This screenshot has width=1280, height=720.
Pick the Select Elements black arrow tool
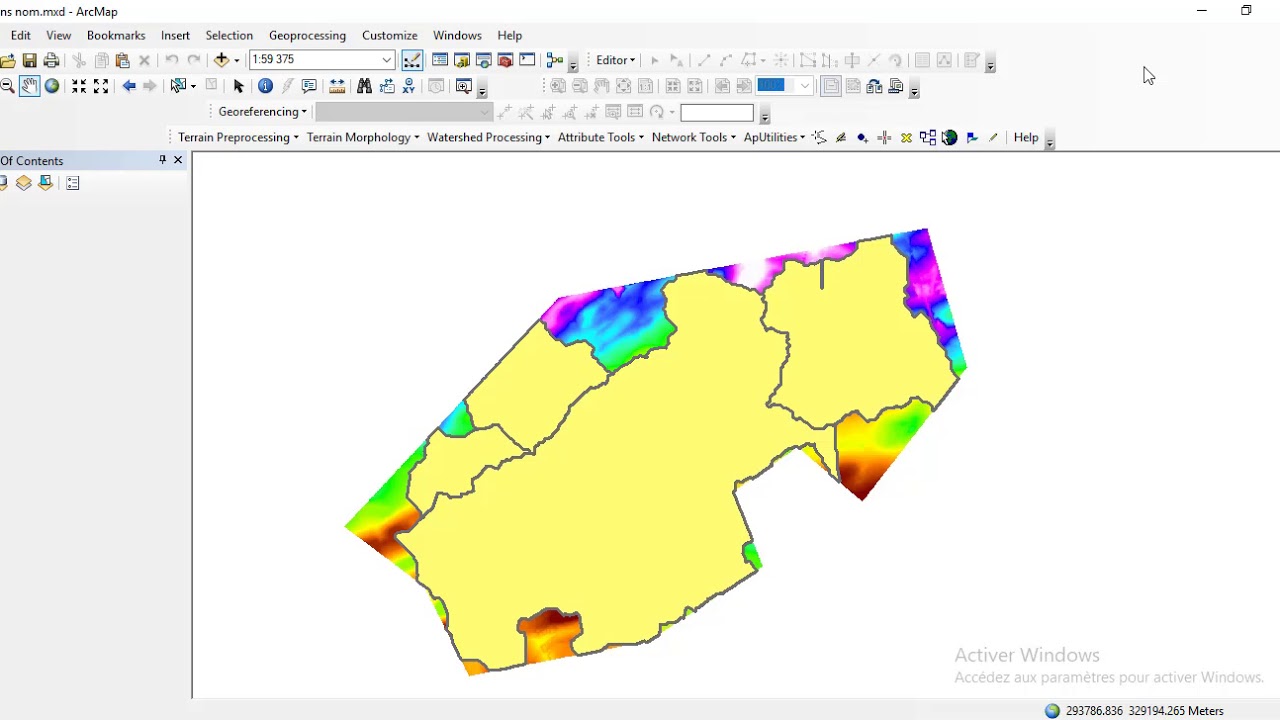(238, 86)
